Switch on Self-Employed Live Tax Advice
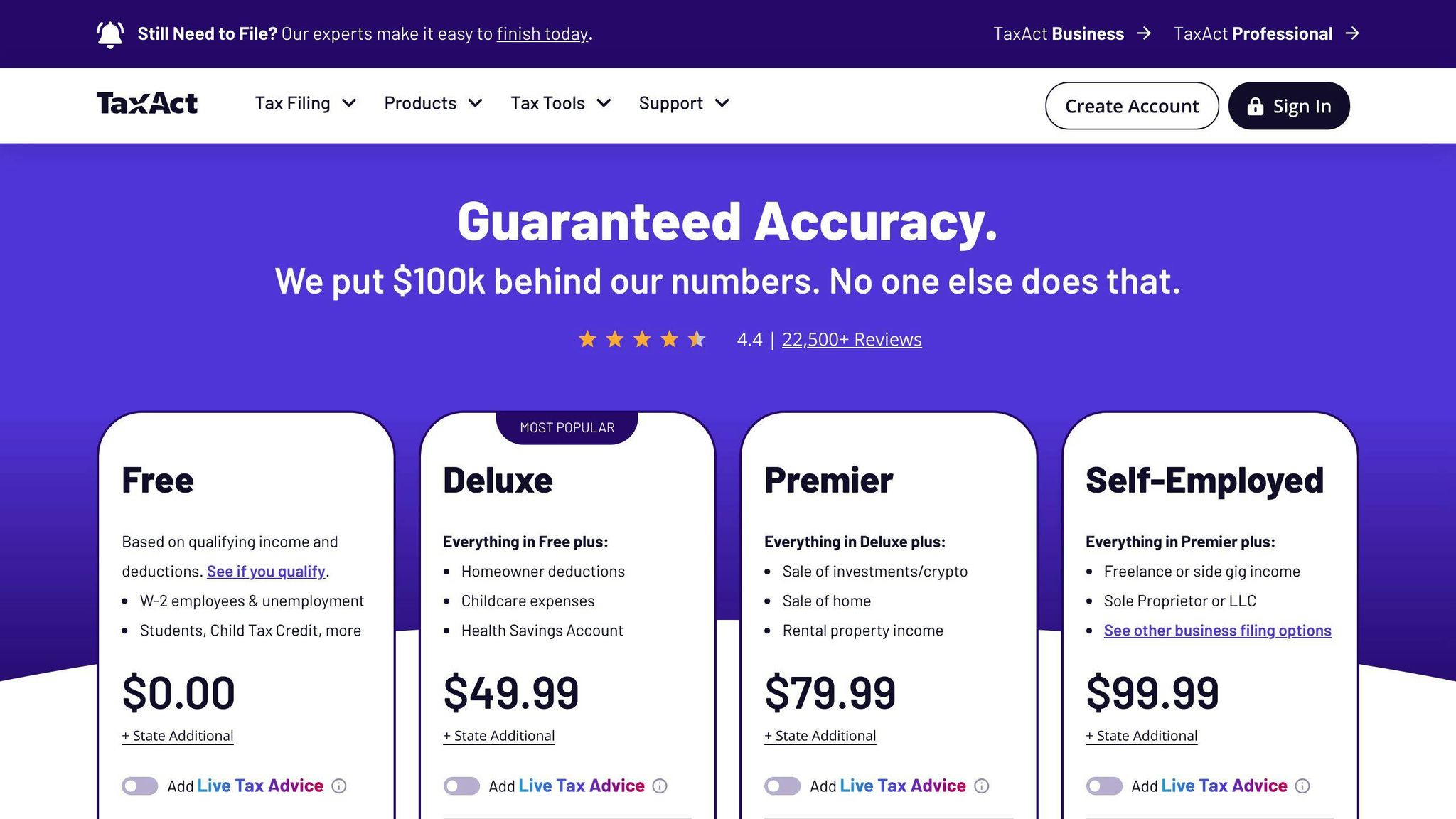Screen dimensions: 1456x819 (x=1104, y=786)
